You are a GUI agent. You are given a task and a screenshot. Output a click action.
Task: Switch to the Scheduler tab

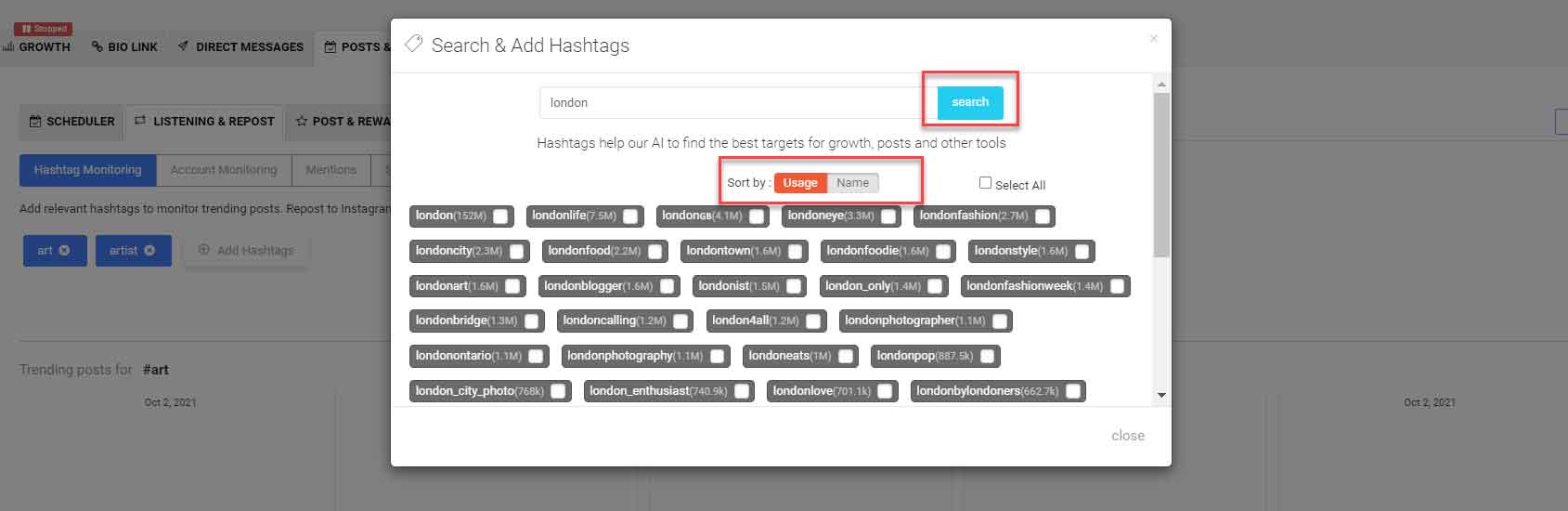(x=71, y=121)
